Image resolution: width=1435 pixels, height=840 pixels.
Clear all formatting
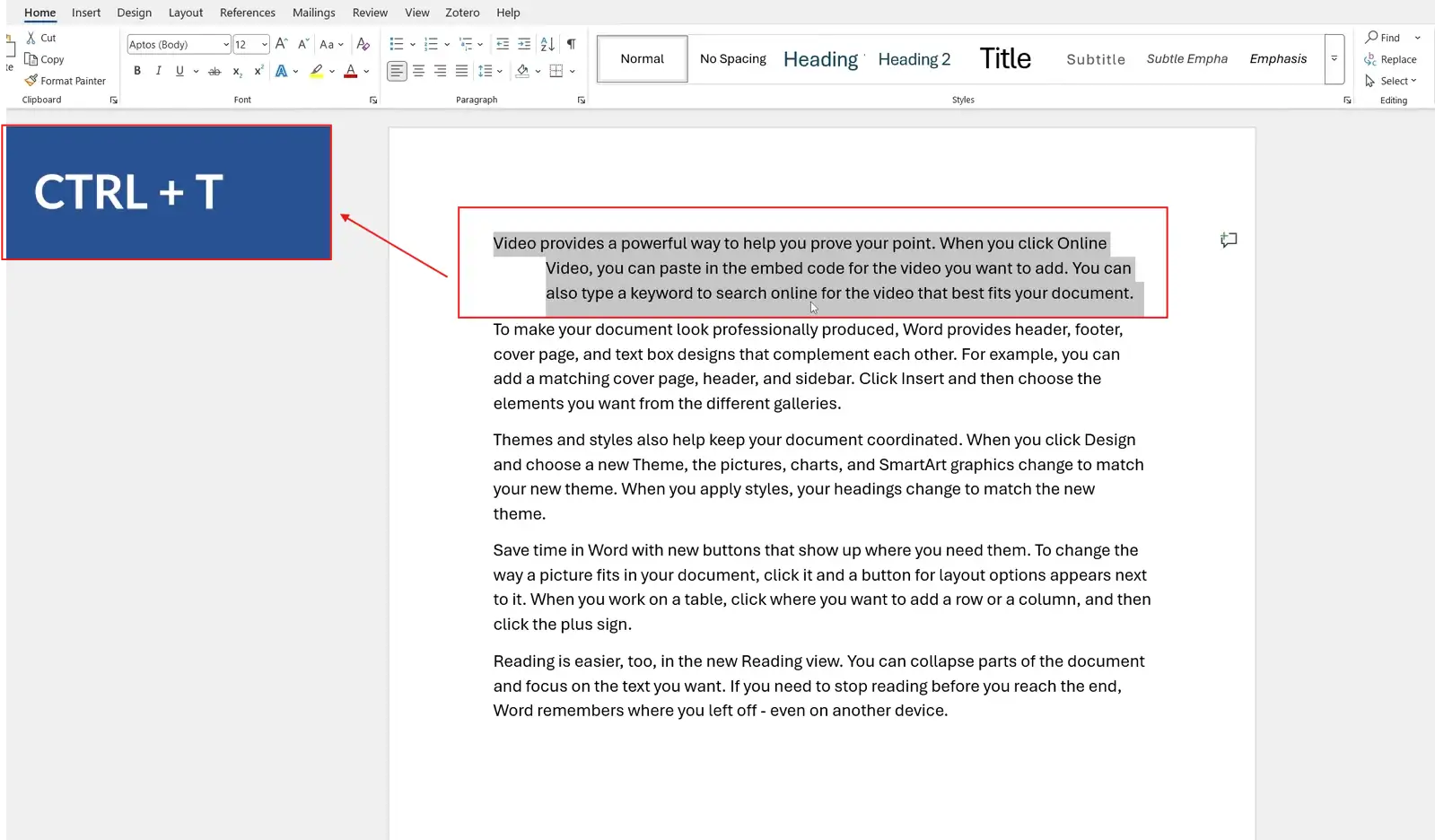363,44
